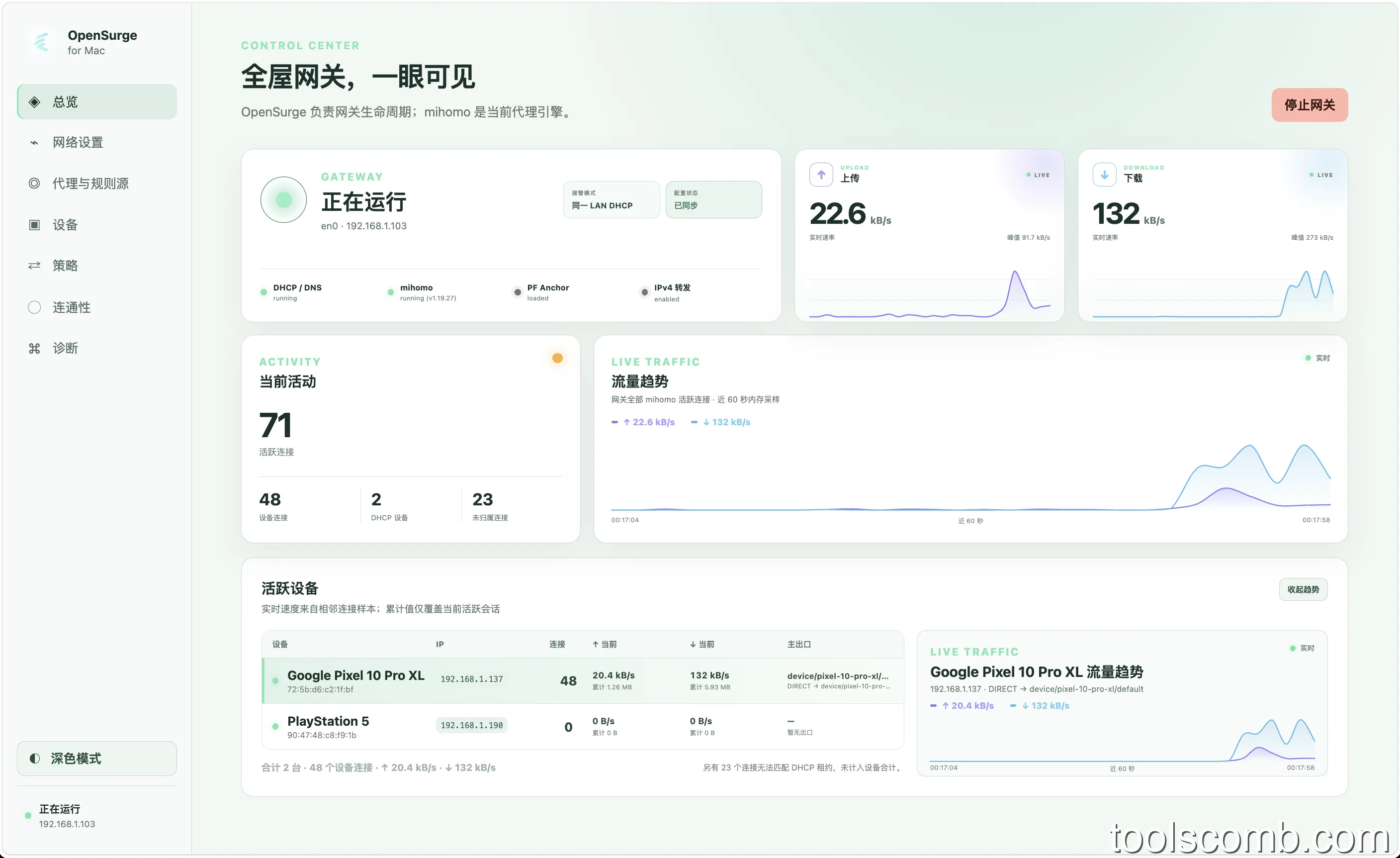Click the IP address 192.168.1.190 badge
This screenshot has height=858, width=1400.
click(472, 725)
